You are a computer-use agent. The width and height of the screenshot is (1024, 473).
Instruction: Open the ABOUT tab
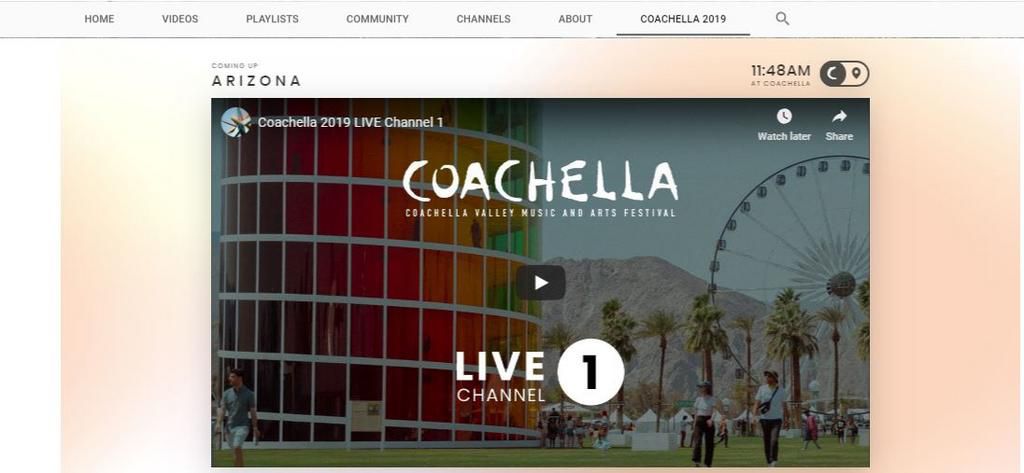[575, 19]
